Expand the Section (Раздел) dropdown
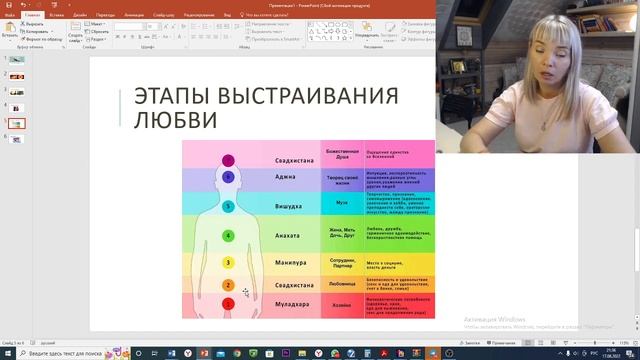Image resolution: width=640 pixels, height=360 pixels. [x=96, y=39]
